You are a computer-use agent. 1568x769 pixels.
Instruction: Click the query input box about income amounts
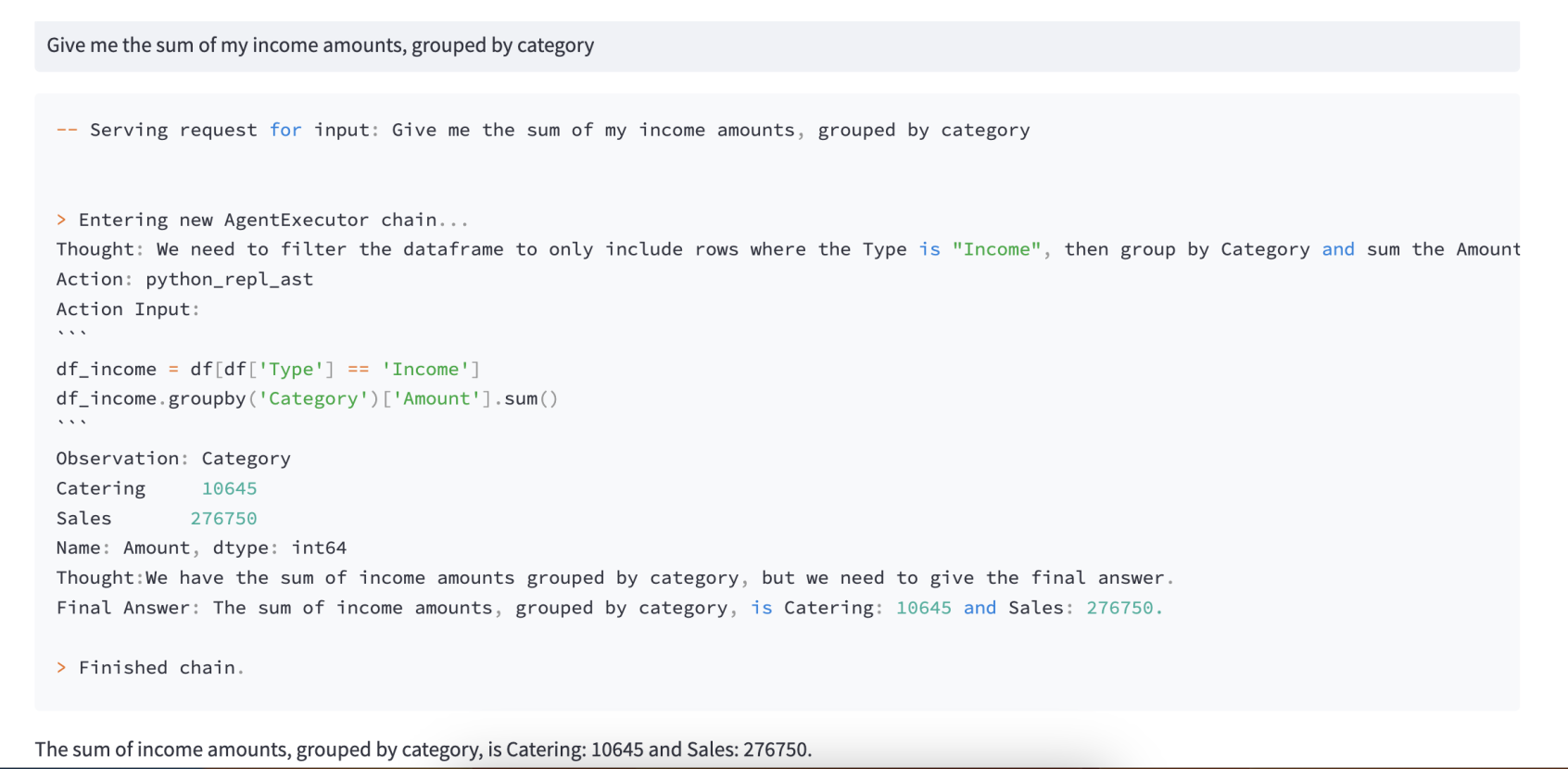[x=777, y=46]
